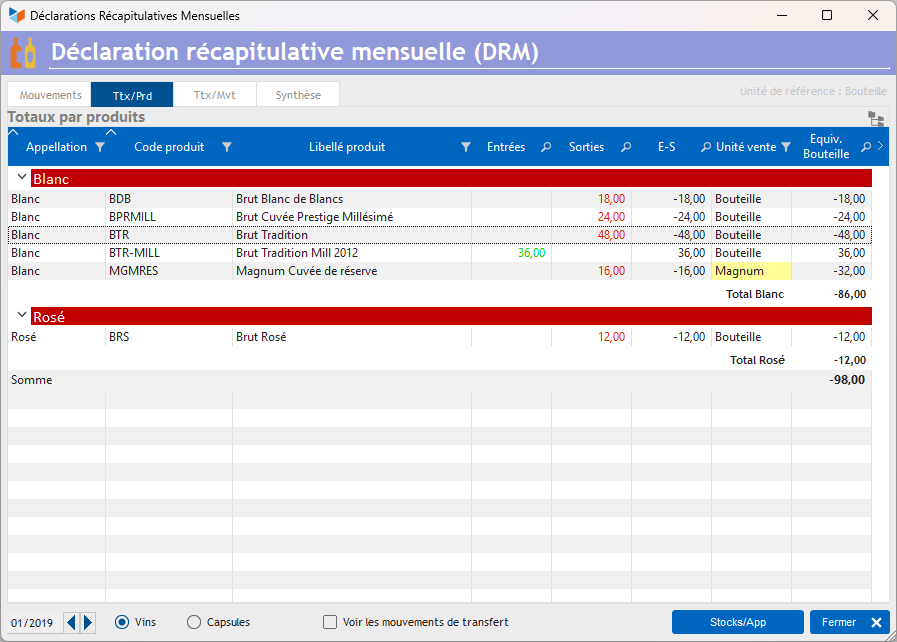This screenshot has width=897, height=642.
Task: Select the Capsules radio option
Action: (194, 622)
